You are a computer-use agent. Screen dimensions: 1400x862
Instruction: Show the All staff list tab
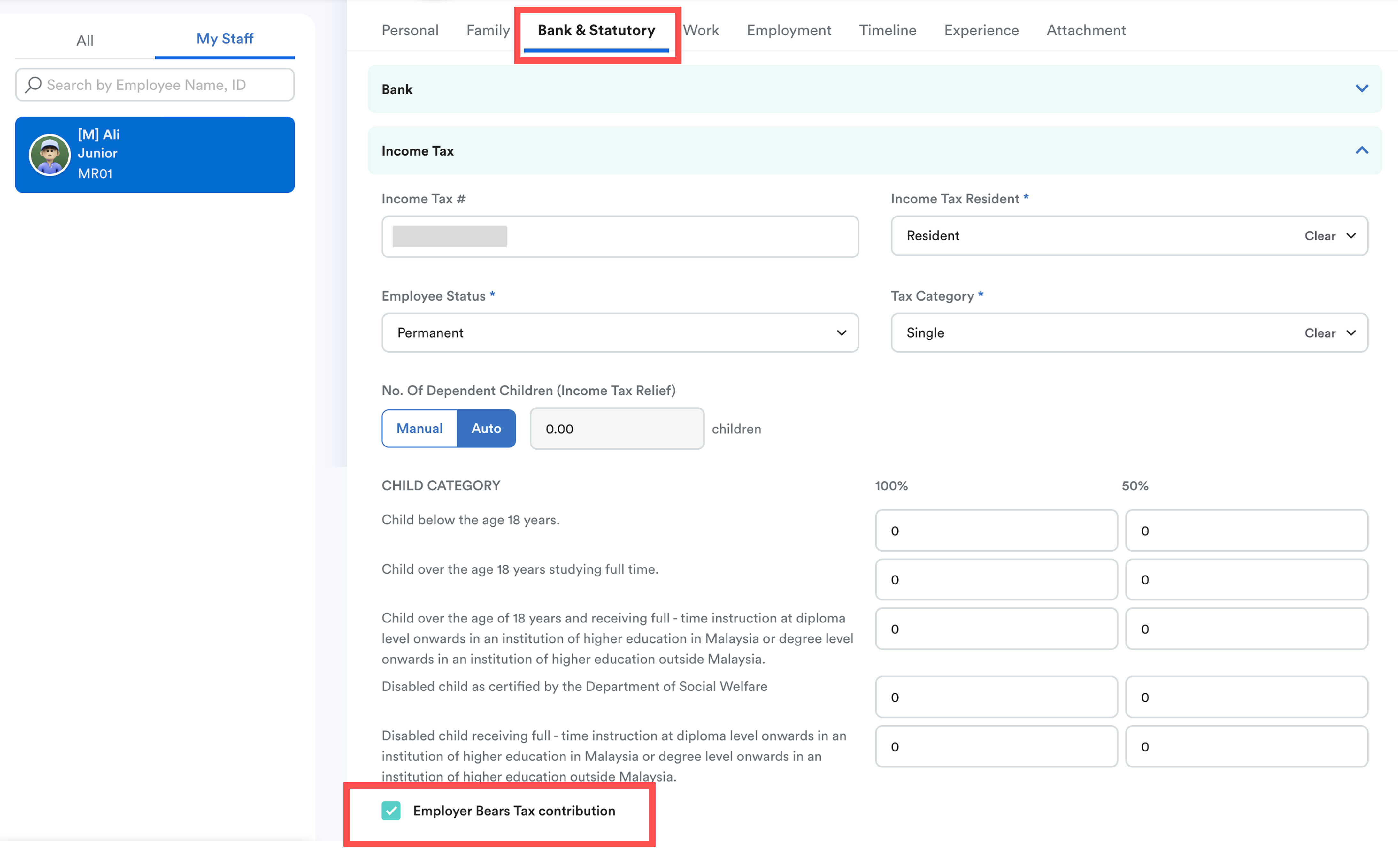[x=85, y=41]
